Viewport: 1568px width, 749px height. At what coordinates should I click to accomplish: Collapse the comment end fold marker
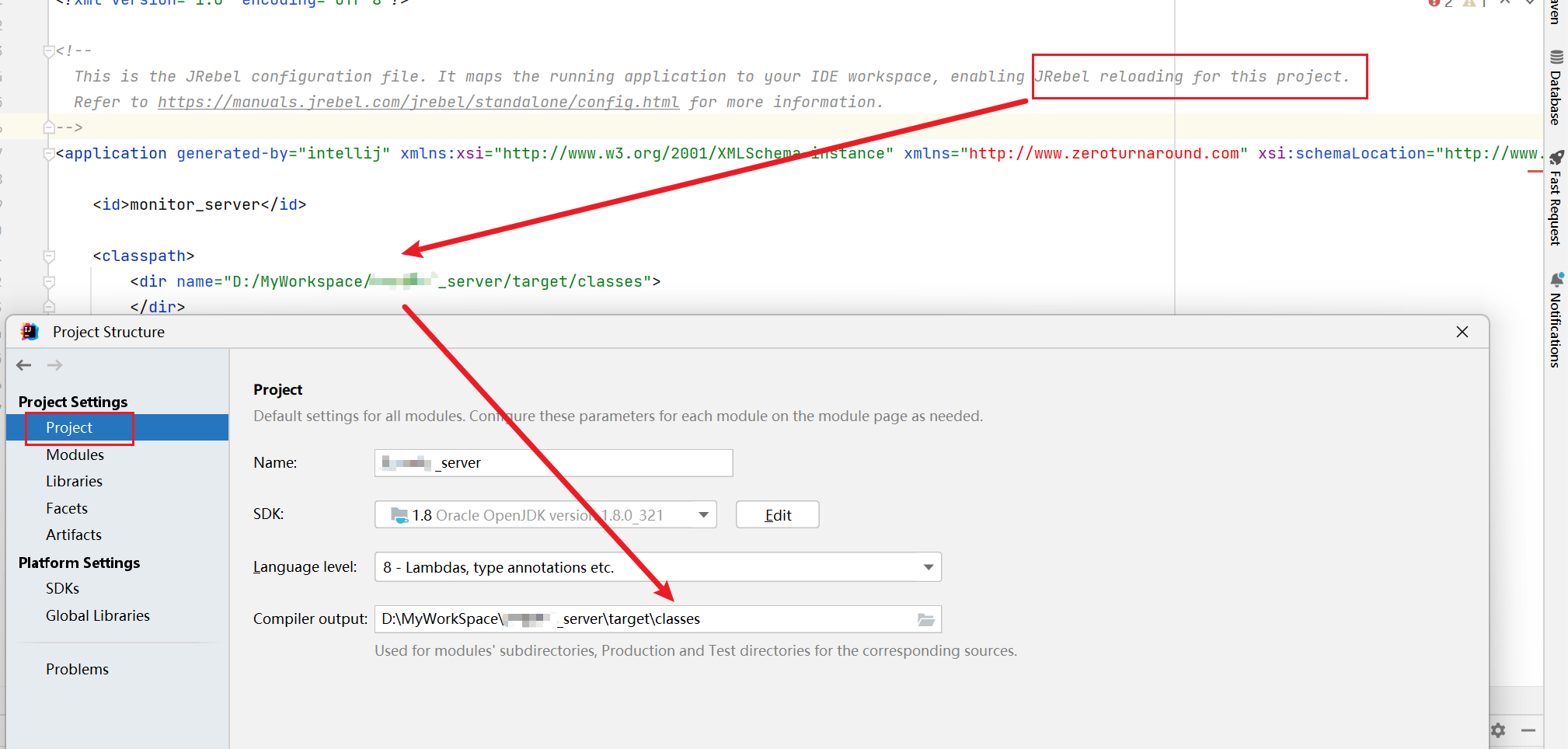(x=49, y=127)
